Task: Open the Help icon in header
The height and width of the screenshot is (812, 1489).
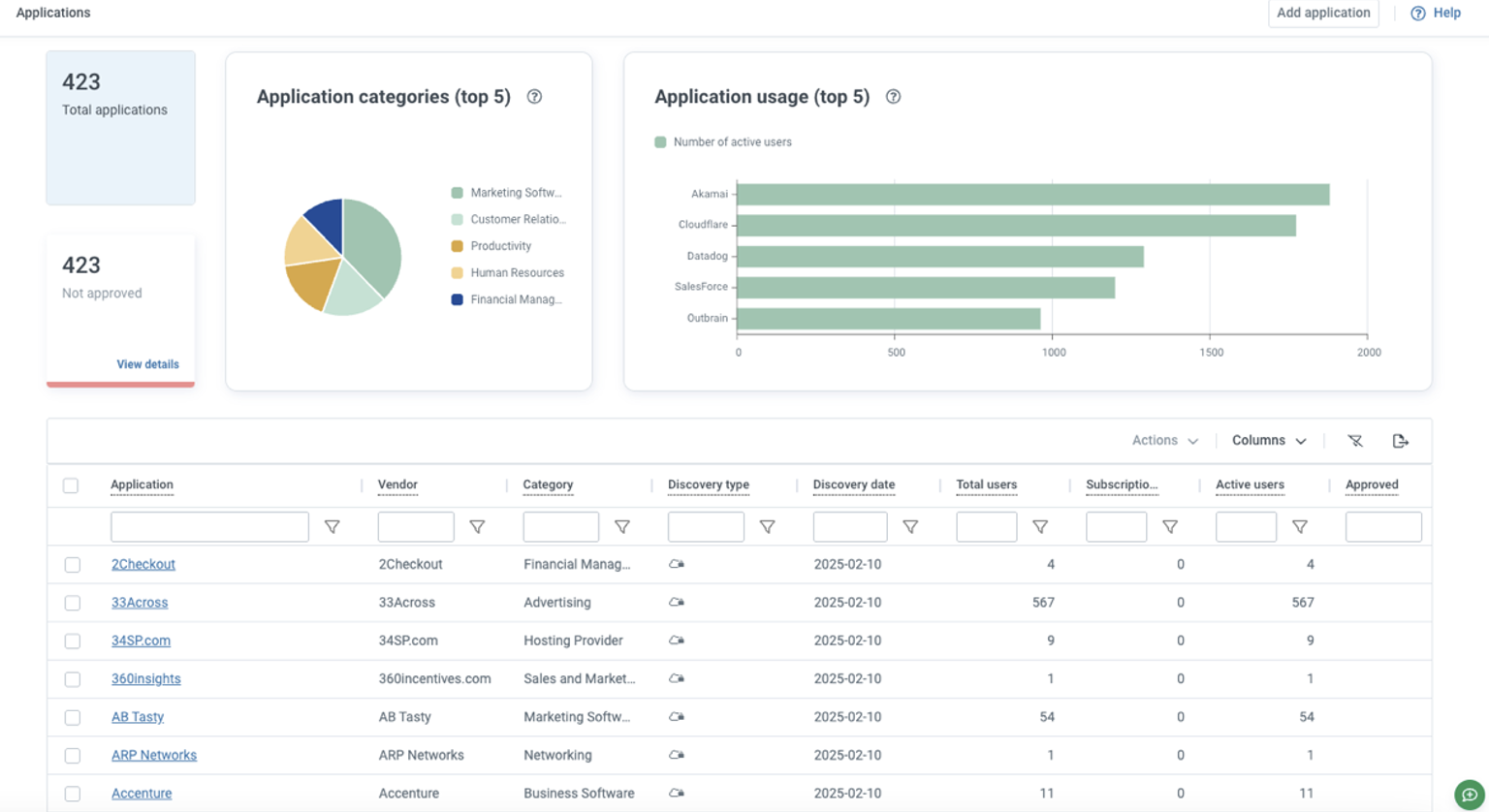Action: [1418, 14]
